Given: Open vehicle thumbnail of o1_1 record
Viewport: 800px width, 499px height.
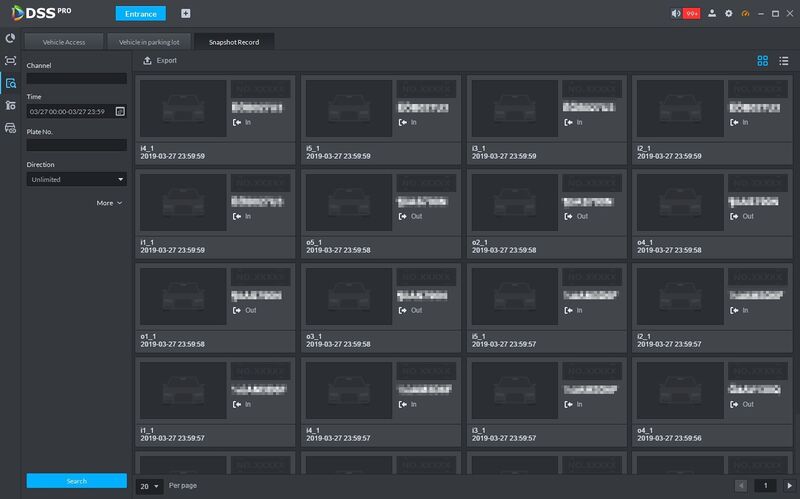Looking at the screenshot, I should [183, 296].
